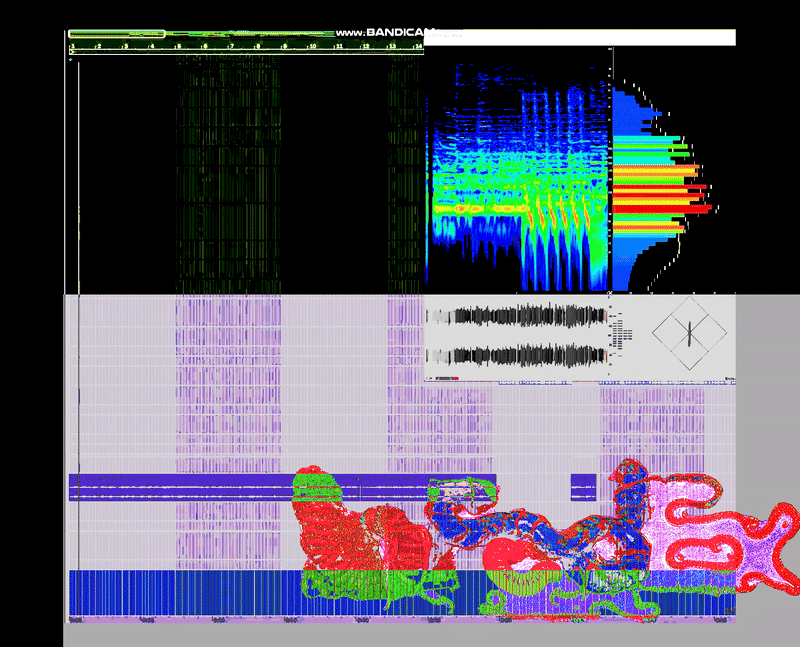
Task: Click the level meter between waveform and vectorscope
Action: (621, 333)
